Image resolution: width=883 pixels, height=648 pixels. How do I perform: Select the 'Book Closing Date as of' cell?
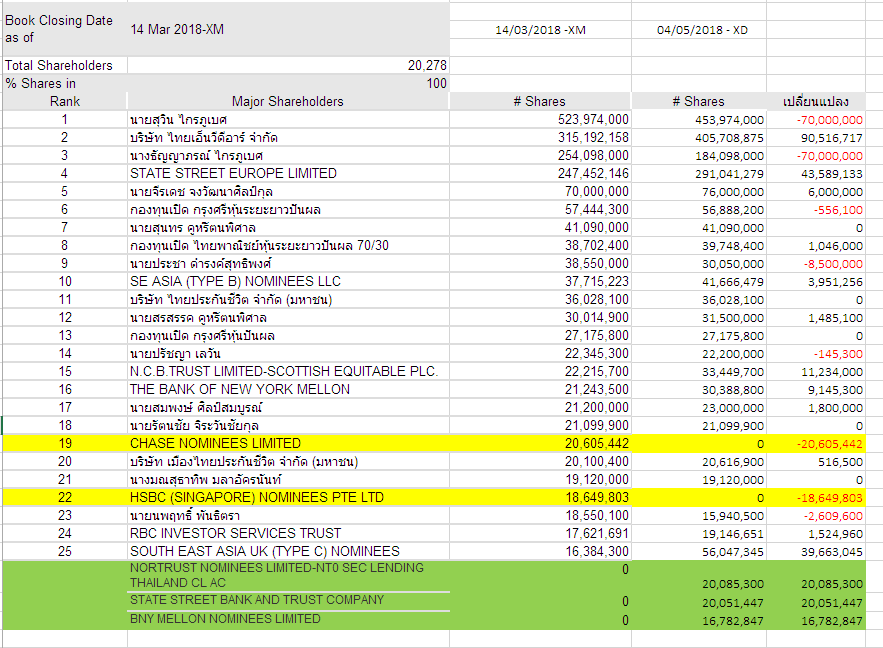coord(65,29)
